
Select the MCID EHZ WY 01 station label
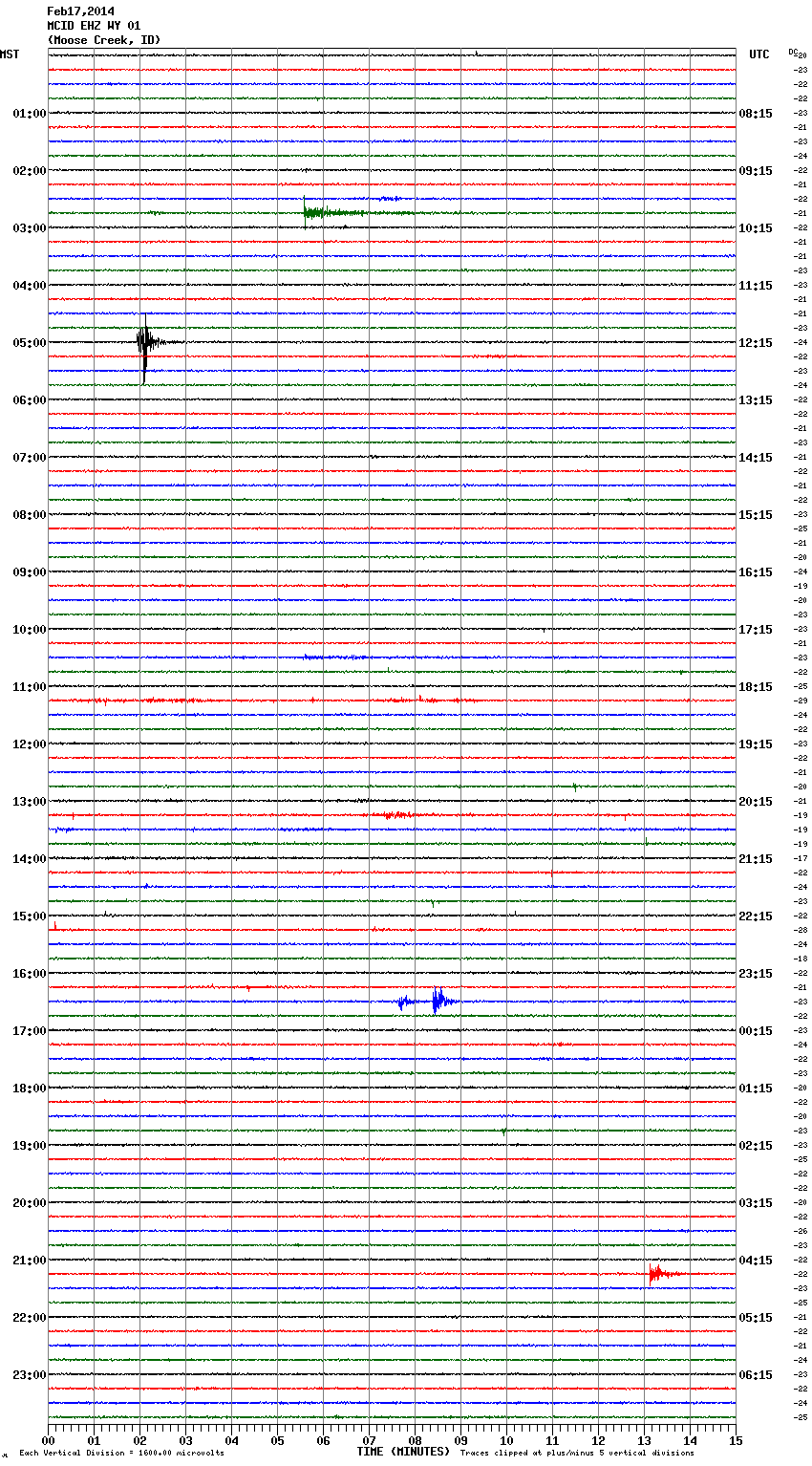point(94,26)
